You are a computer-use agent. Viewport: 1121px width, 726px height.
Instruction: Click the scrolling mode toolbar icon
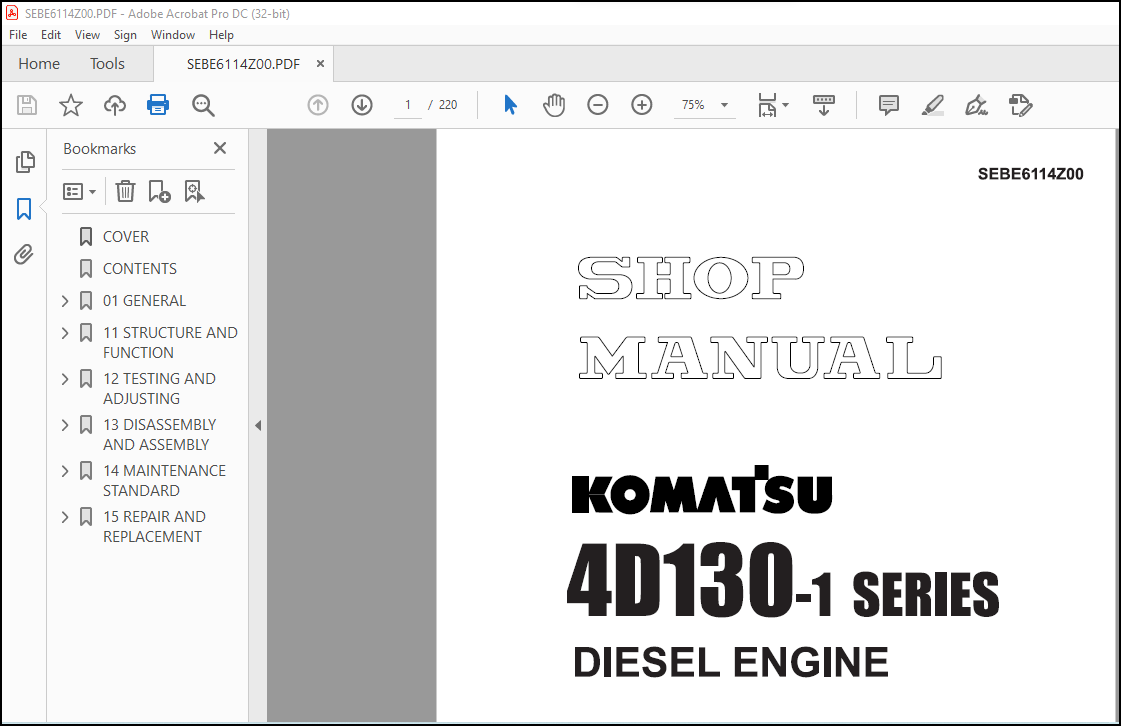click(x=824, y=105)
